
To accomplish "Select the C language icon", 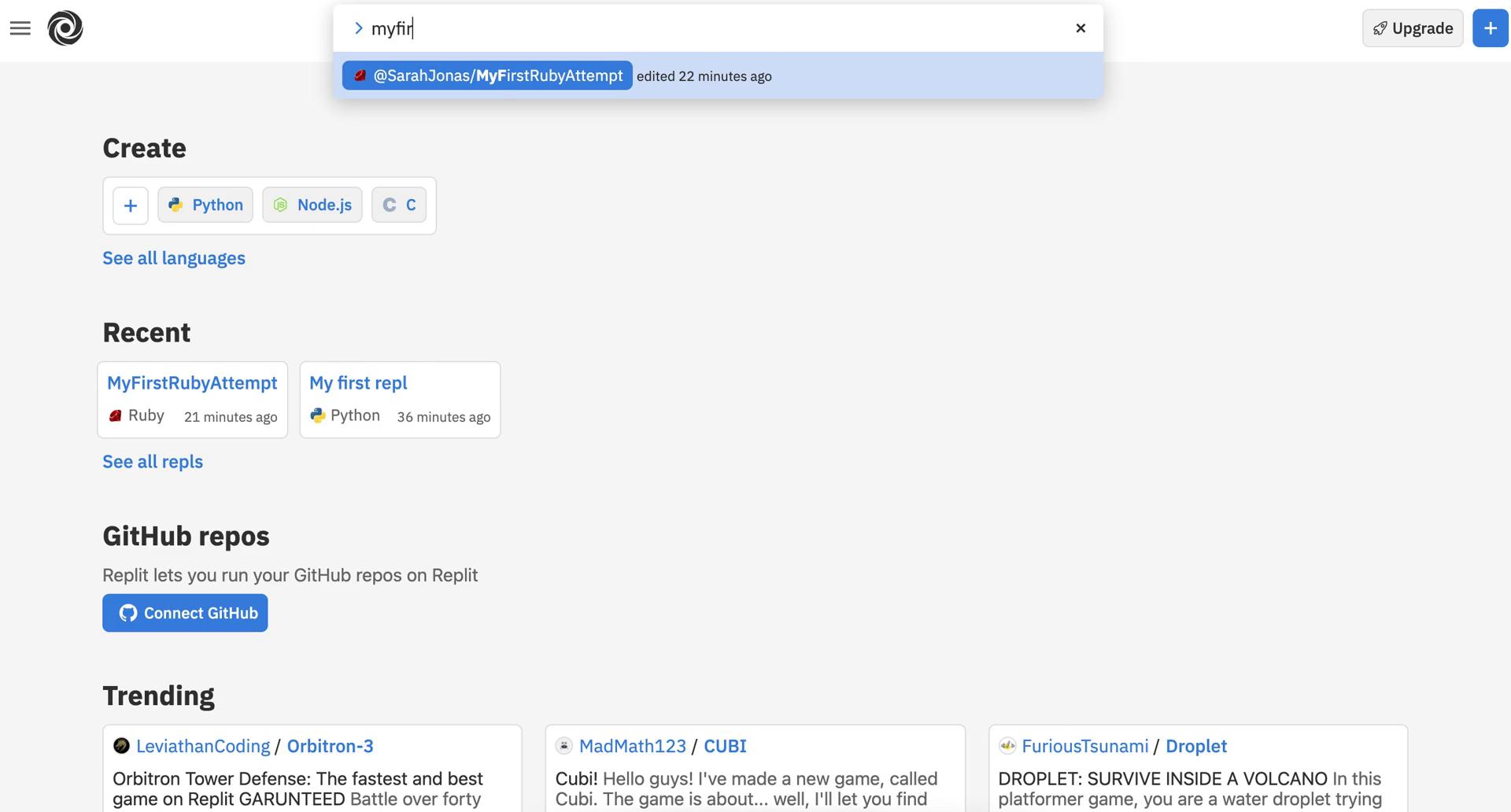I will [x=390, y=205].
